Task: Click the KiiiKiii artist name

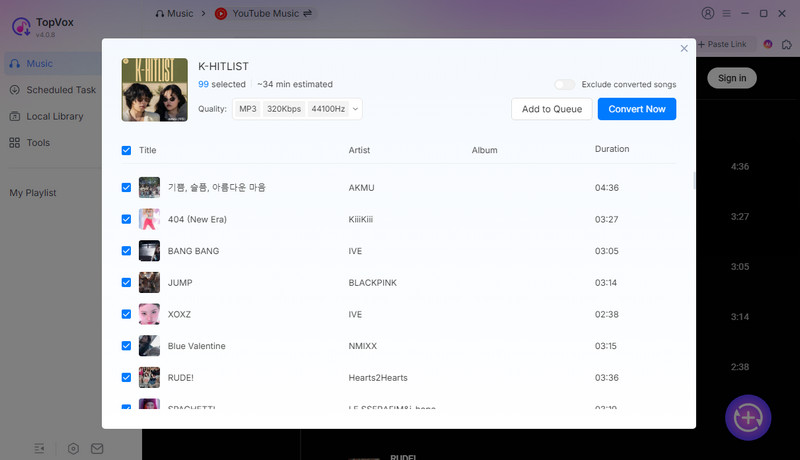Action: click(x=361, y=220)
